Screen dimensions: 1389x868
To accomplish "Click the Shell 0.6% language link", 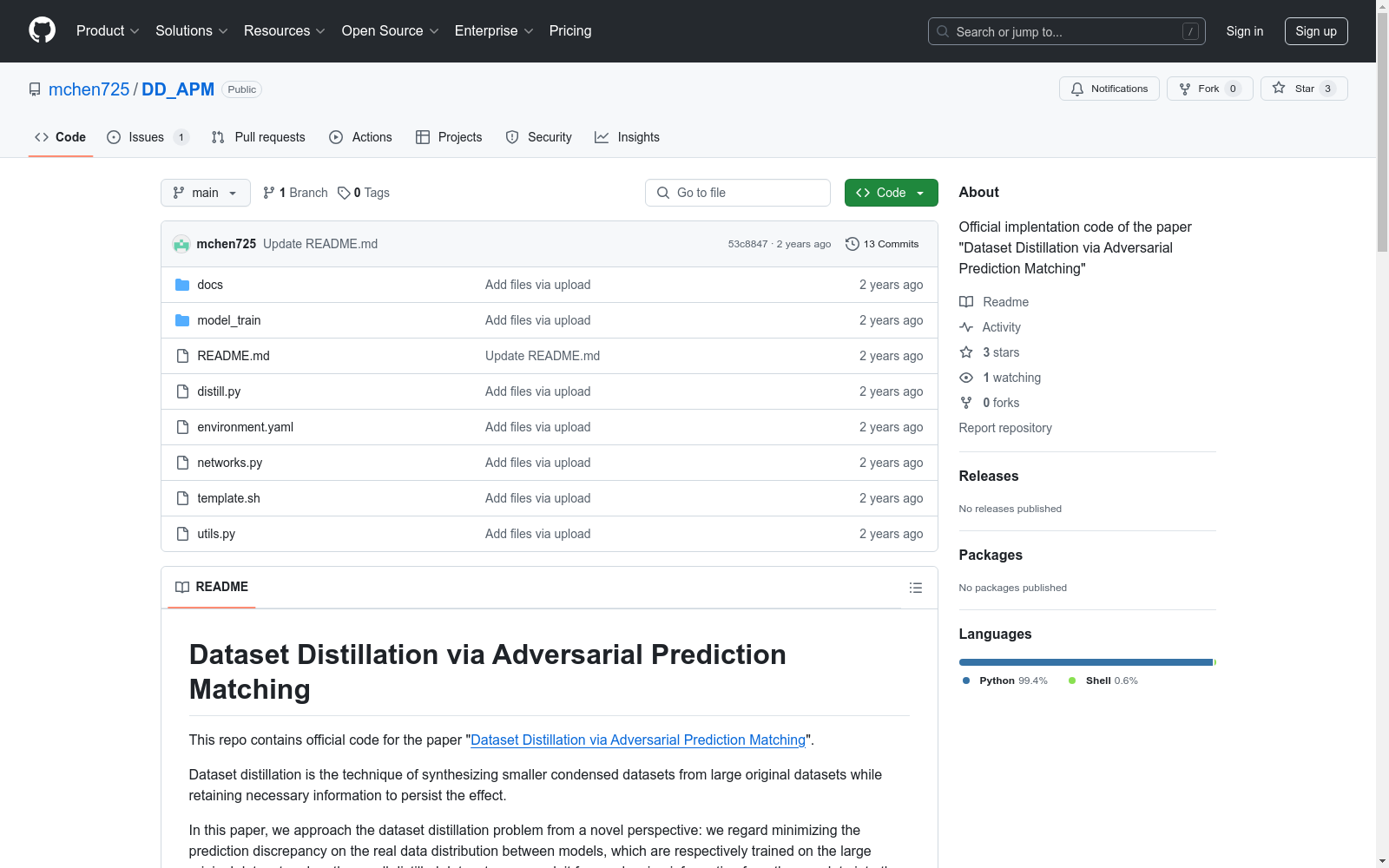I will pyautogui.click(x=1103, y=681).
